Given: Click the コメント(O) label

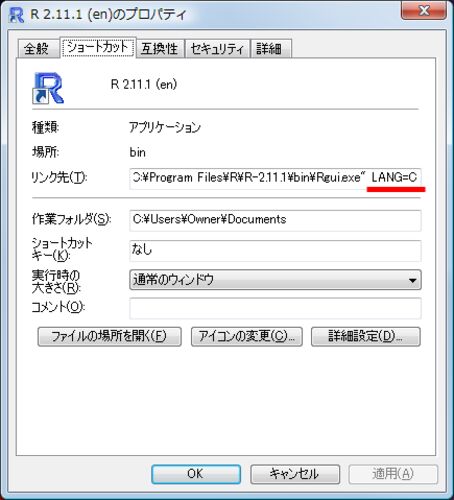Looking at the screenshot, I should click(x=58, y=307).
